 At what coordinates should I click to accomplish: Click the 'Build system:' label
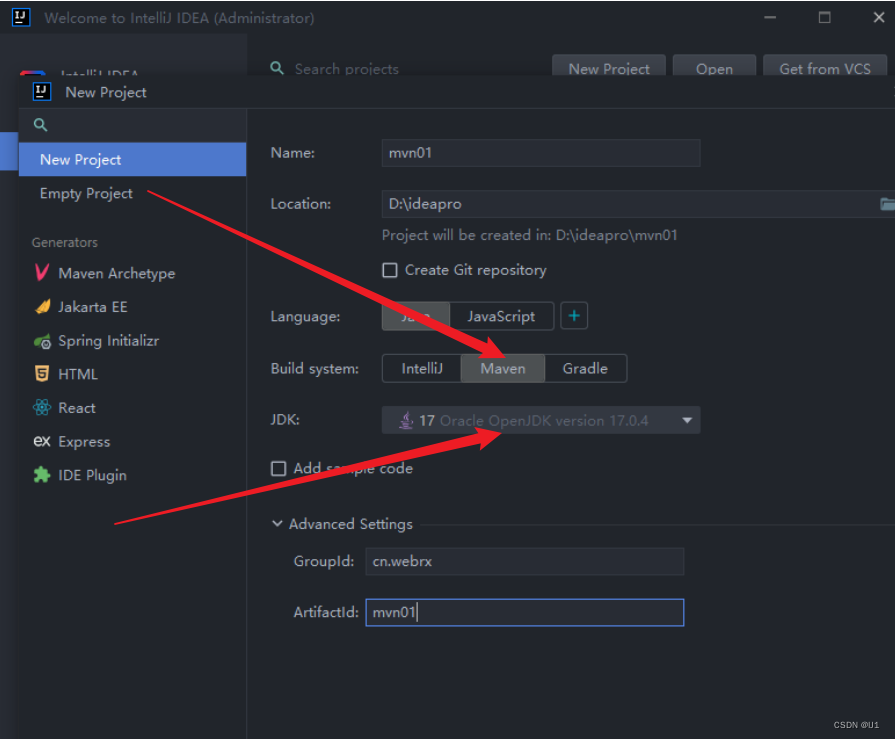(x=315, y=369)
